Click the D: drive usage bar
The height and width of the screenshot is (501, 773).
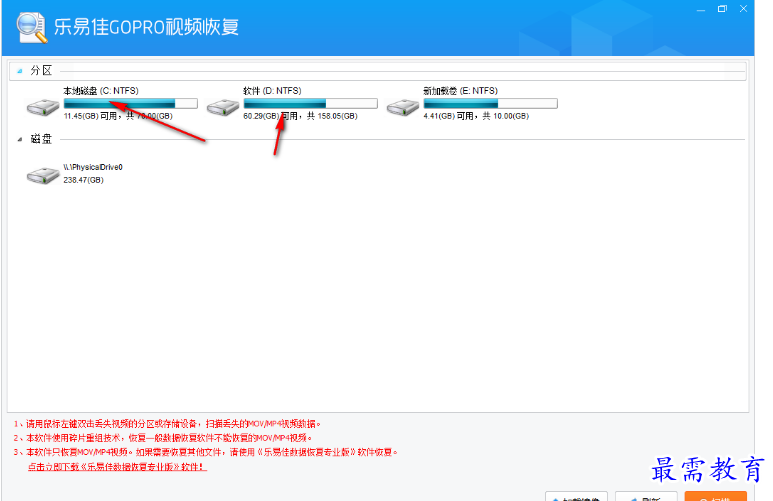(x=311, y=104)
